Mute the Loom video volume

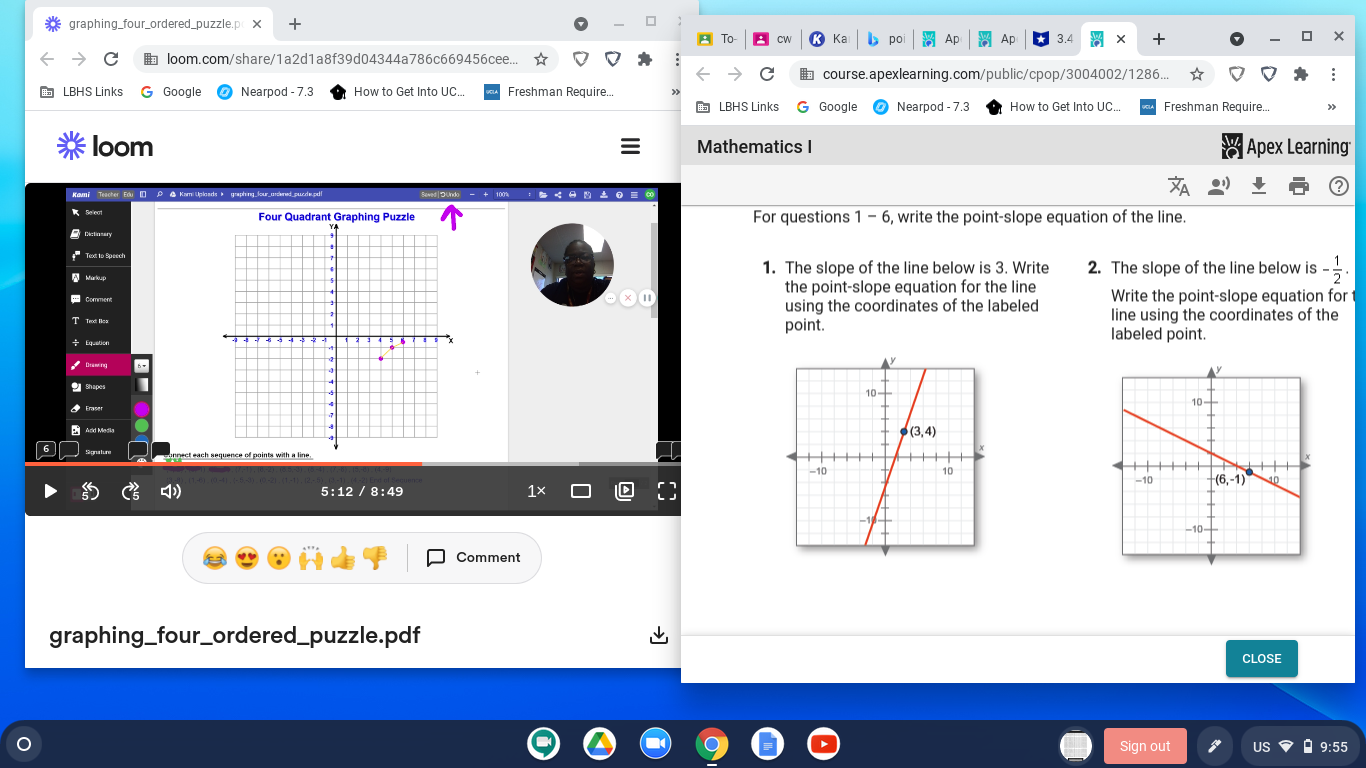[x=170, y=491]
